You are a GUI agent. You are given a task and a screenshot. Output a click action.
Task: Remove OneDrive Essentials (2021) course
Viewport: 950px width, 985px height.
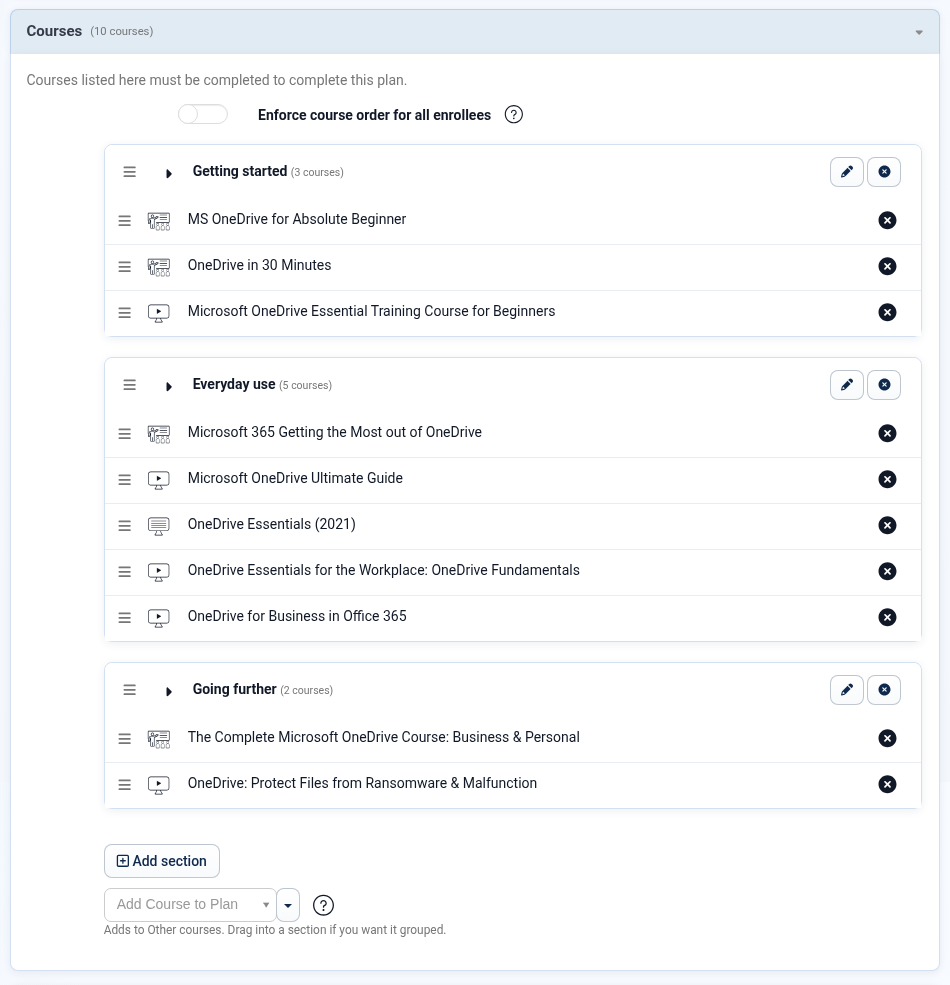[x=887, y=525]
